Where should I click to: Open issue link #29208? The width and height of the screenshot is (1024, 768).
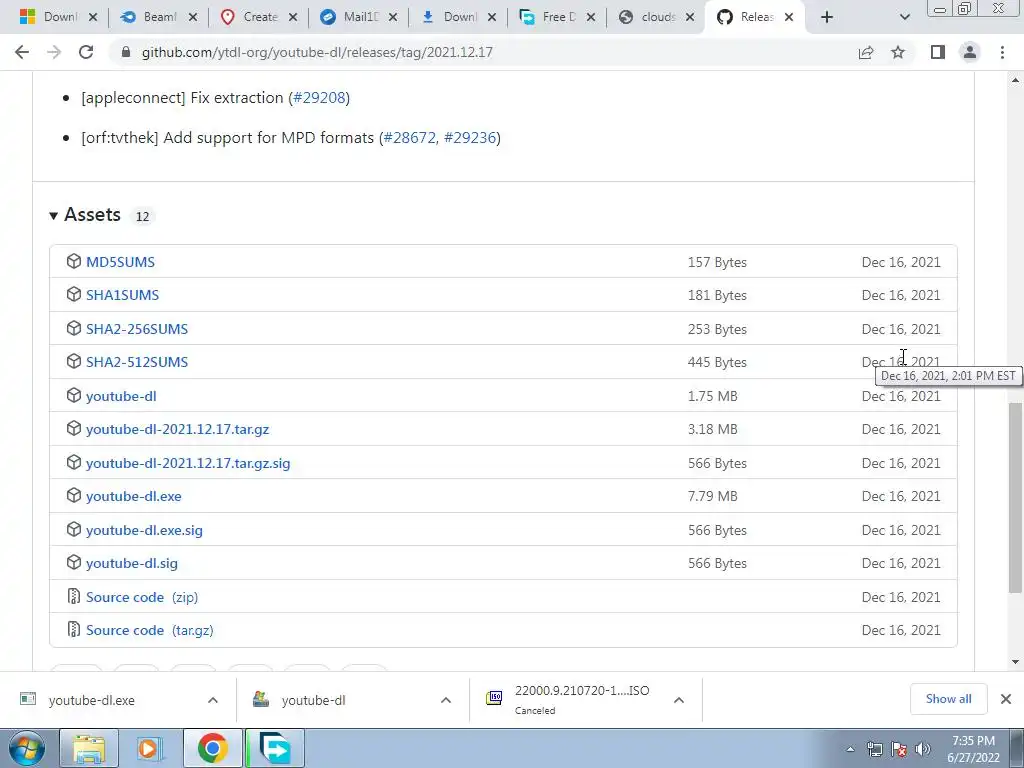[319, 97]
